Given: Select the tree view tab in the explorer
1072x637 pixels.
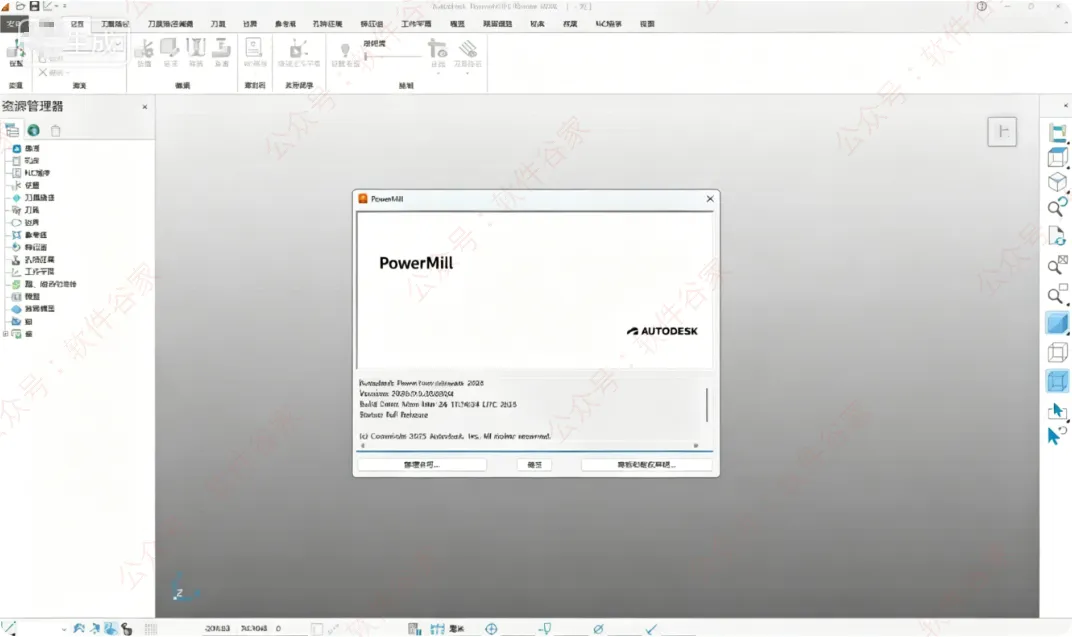Looking at the screenshot, I should coord(12,130).
